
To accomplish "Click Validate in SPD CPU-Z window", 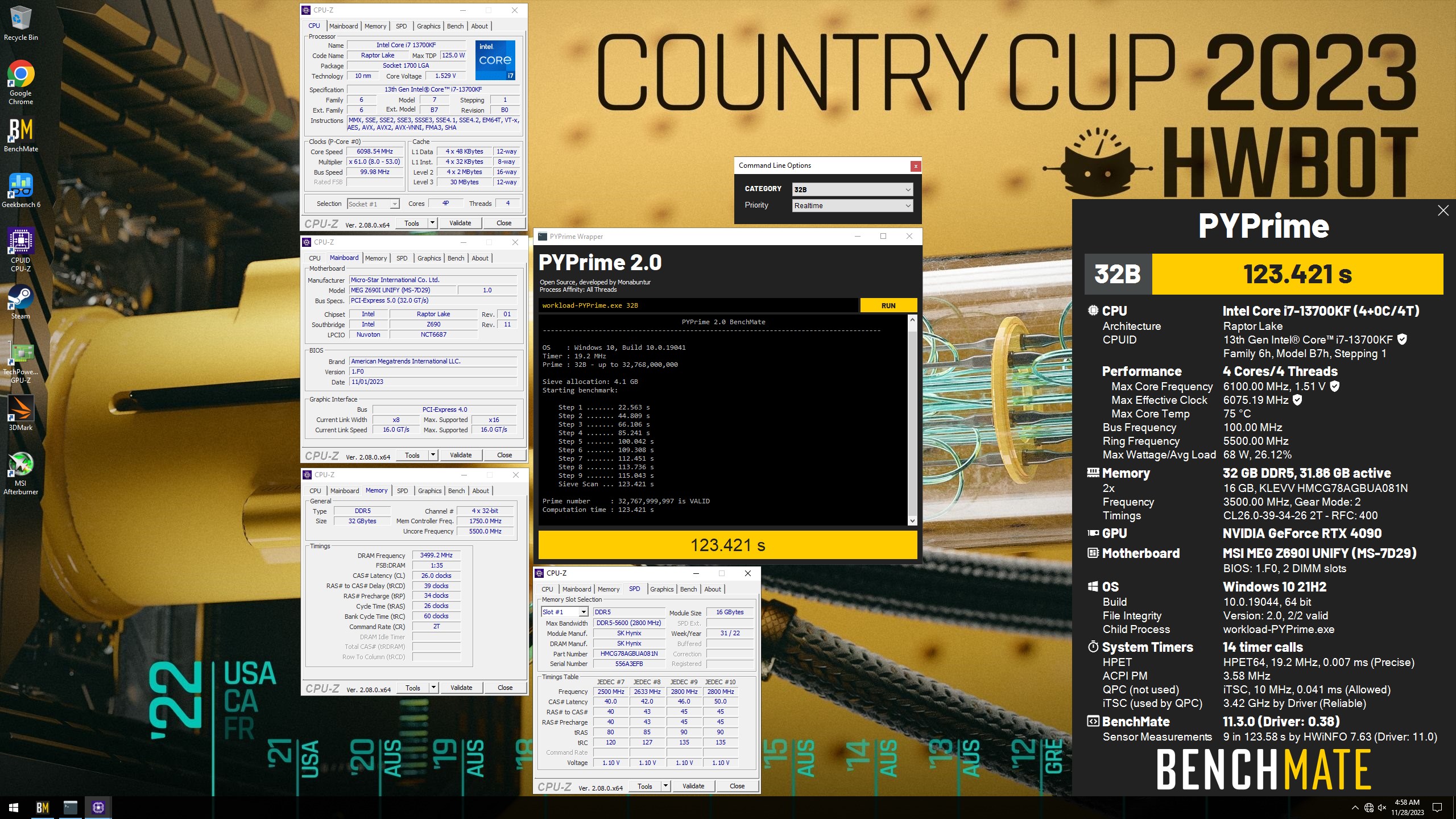I will 693,786.
